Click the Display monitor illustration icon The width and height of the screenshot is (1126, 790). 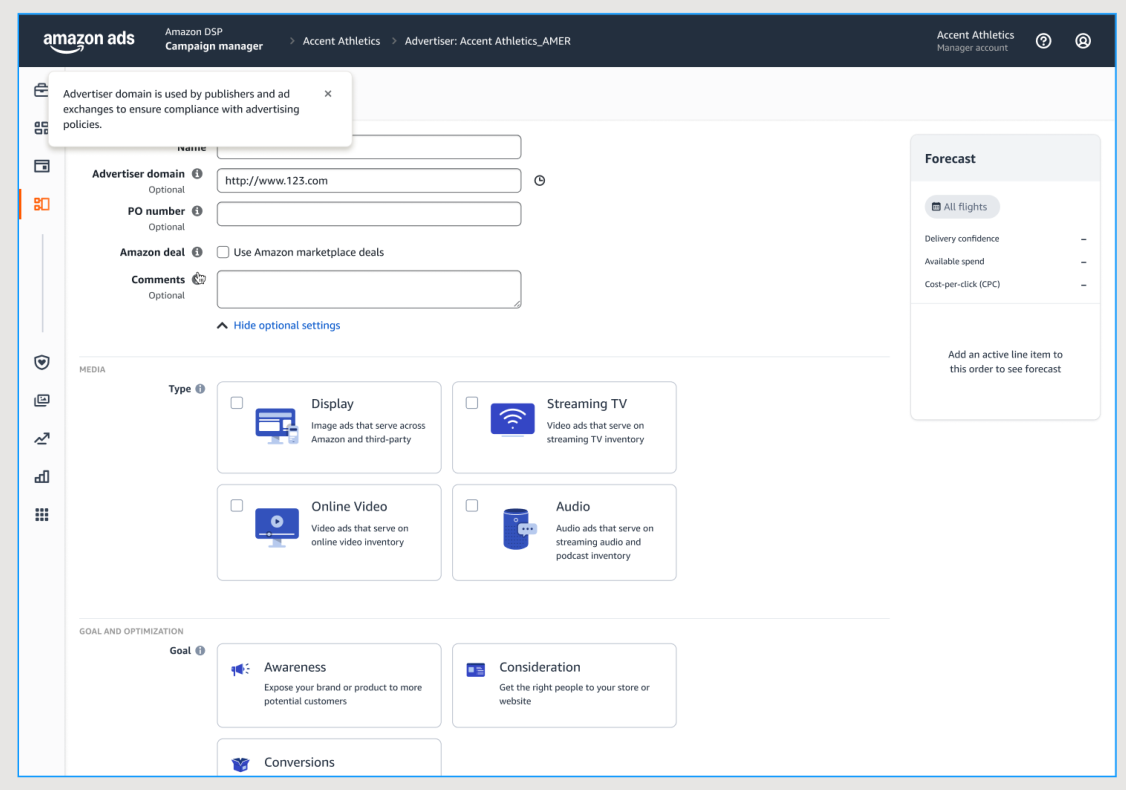[276, 426]
